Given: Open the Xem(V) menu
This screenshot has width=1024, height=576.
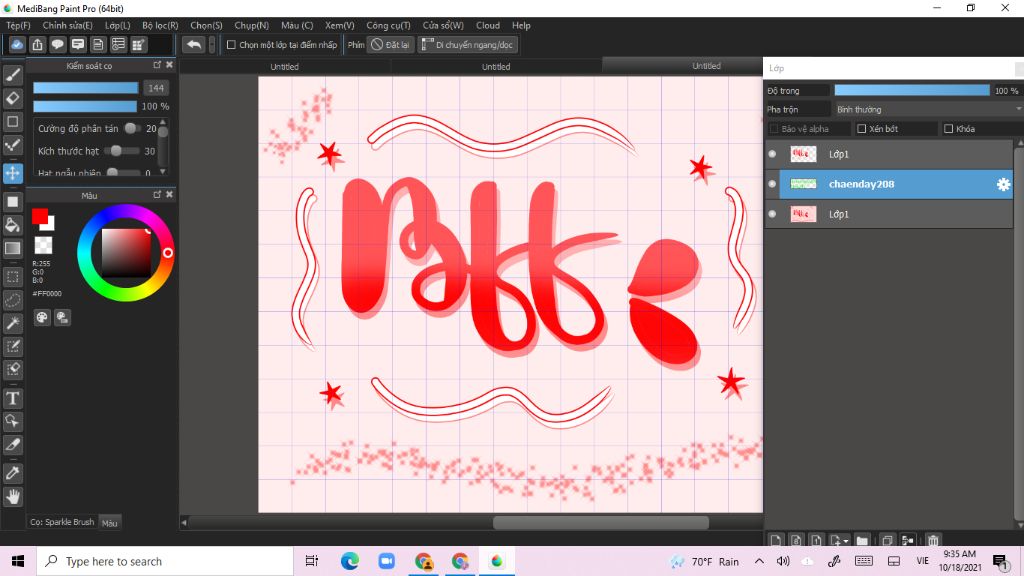Looking at the screenshot, I should (340, 25).
